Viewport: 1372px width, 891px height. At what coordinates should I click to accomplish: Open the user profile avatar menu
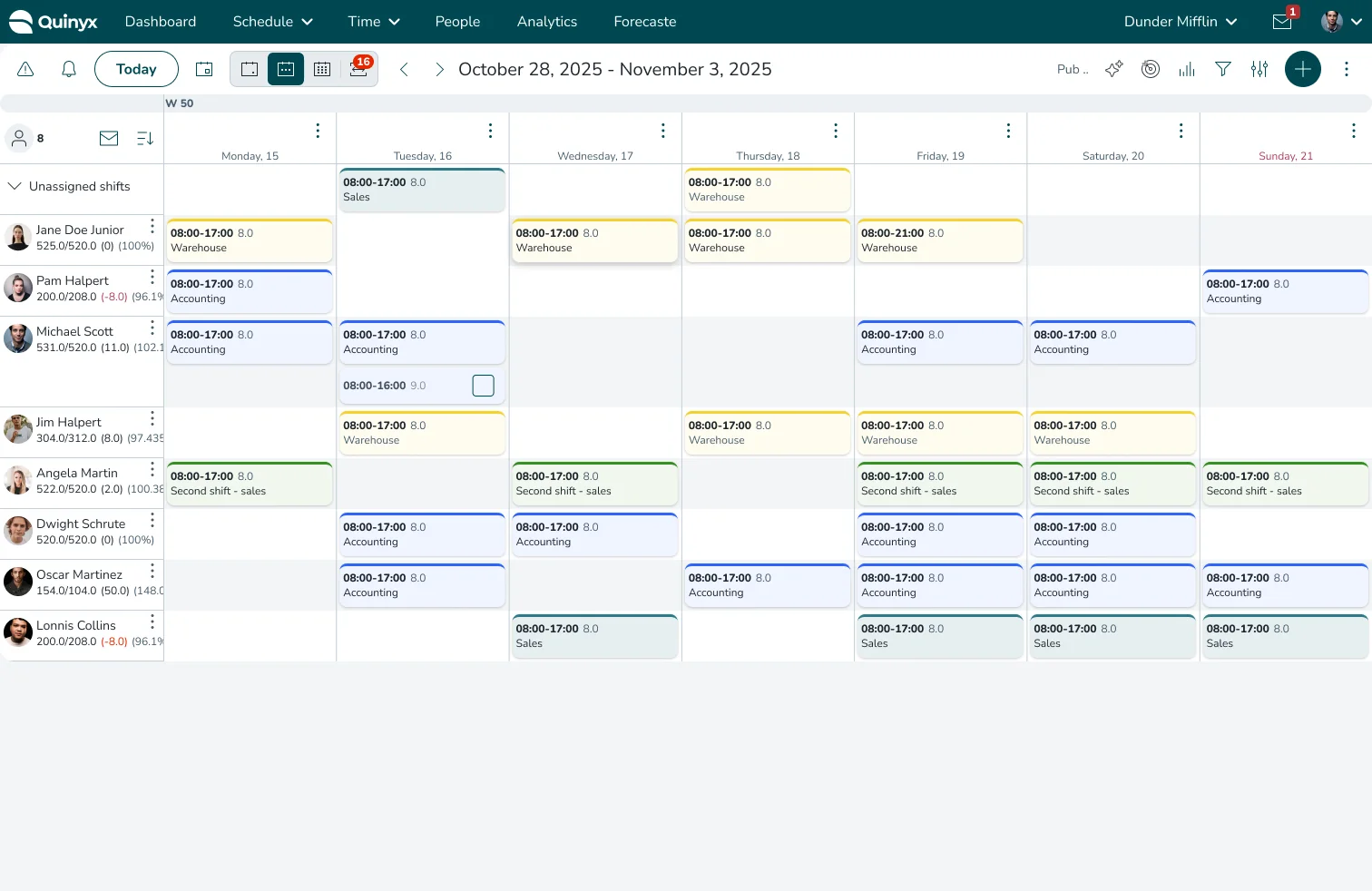pyautogui.click(x=1342, y=22)
